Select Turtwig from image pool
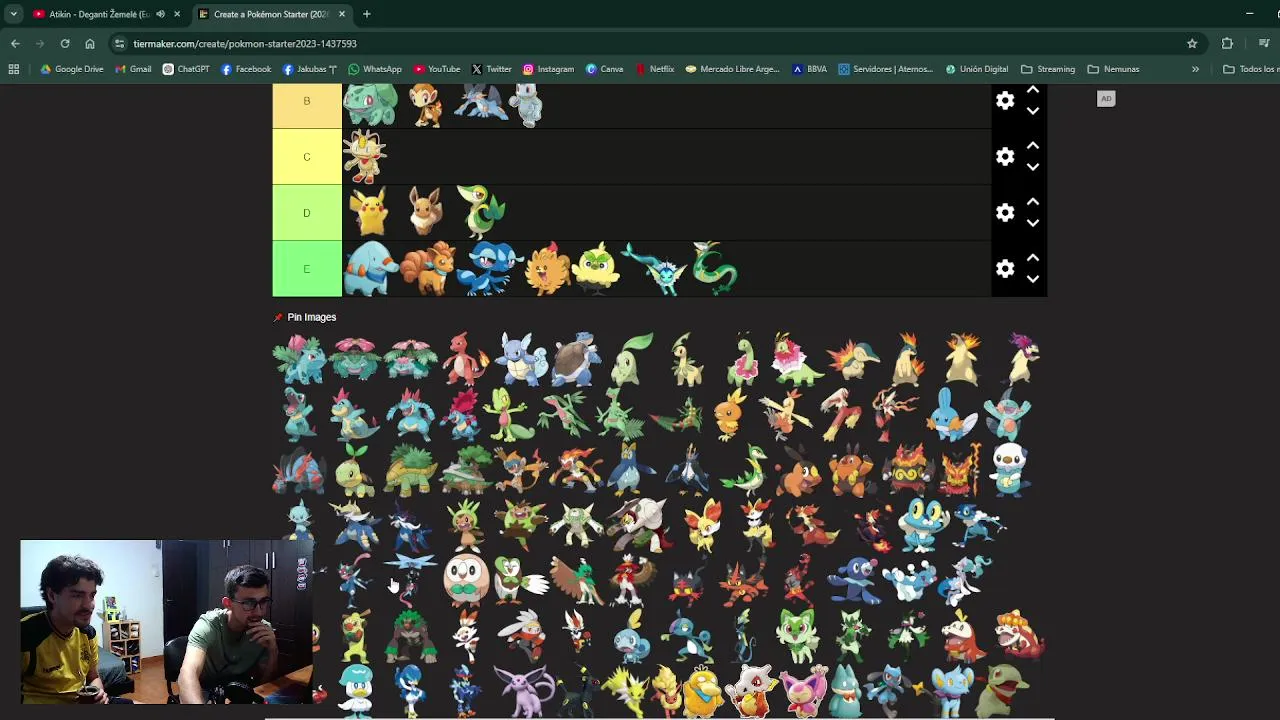 tap(355, 470)
